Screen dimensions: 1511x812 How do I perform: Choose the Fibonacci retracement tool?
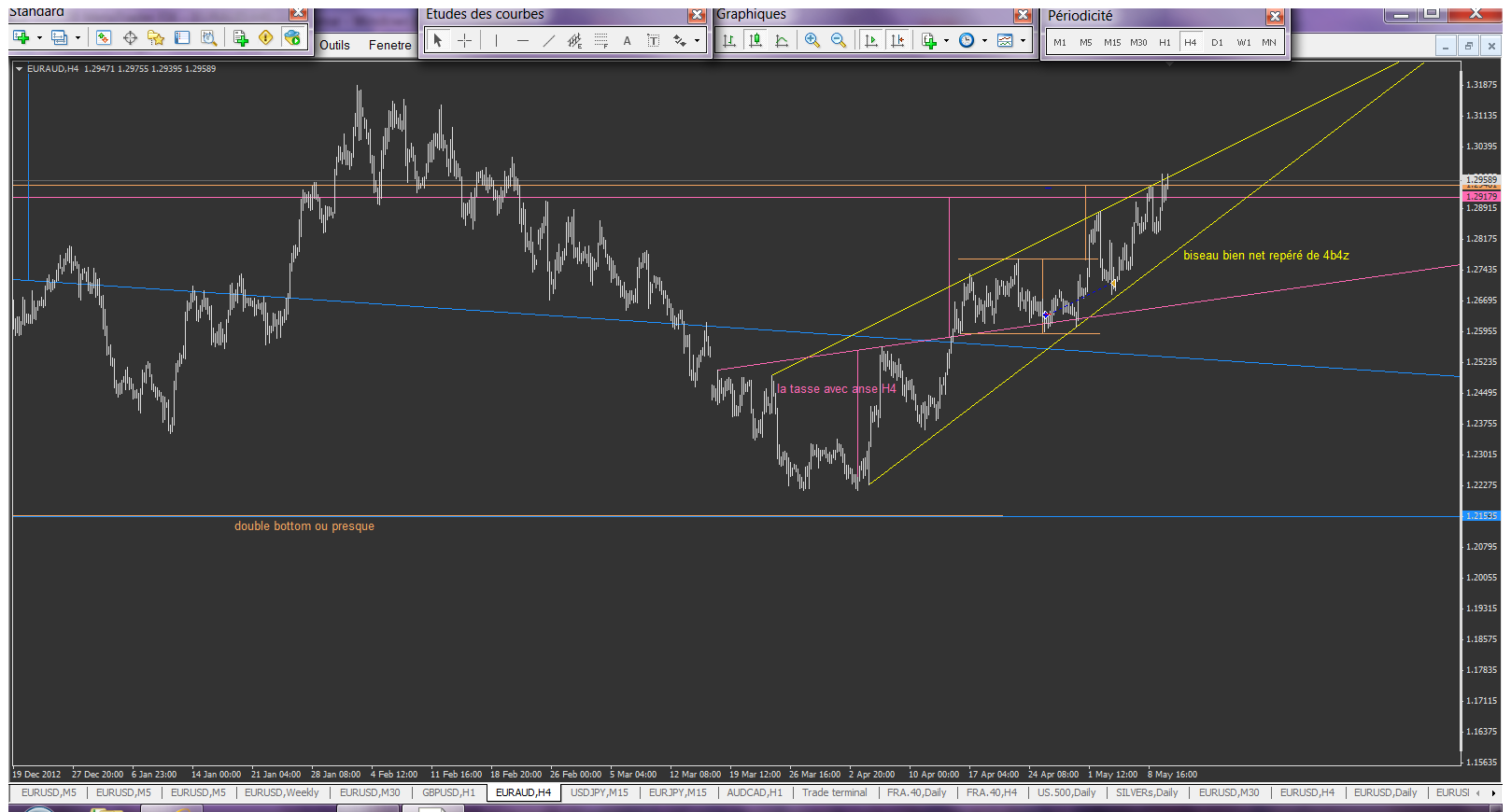pos(600,40)
